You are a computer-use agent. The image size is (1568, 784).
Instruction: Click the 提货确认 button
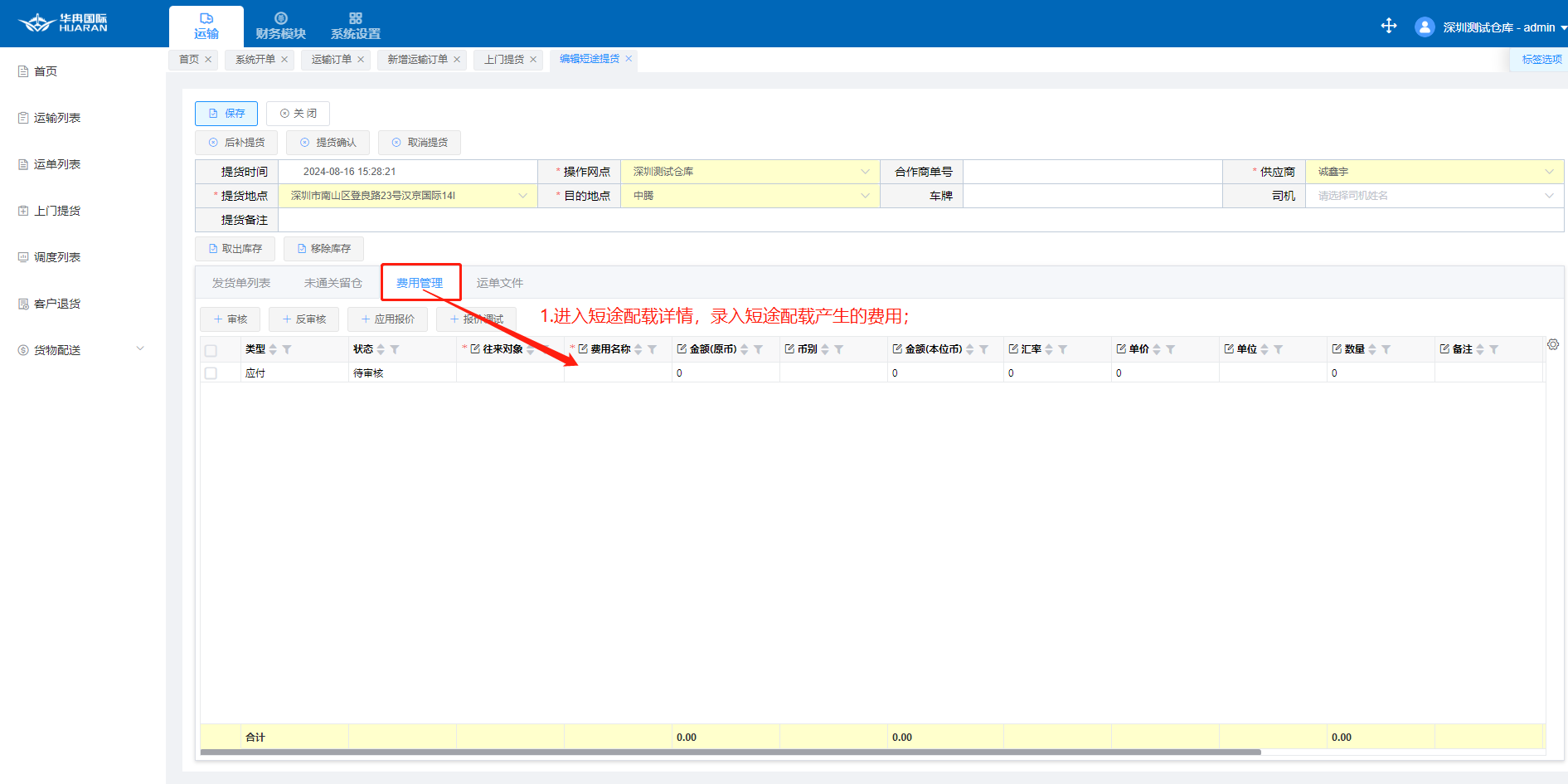(328, 143)
